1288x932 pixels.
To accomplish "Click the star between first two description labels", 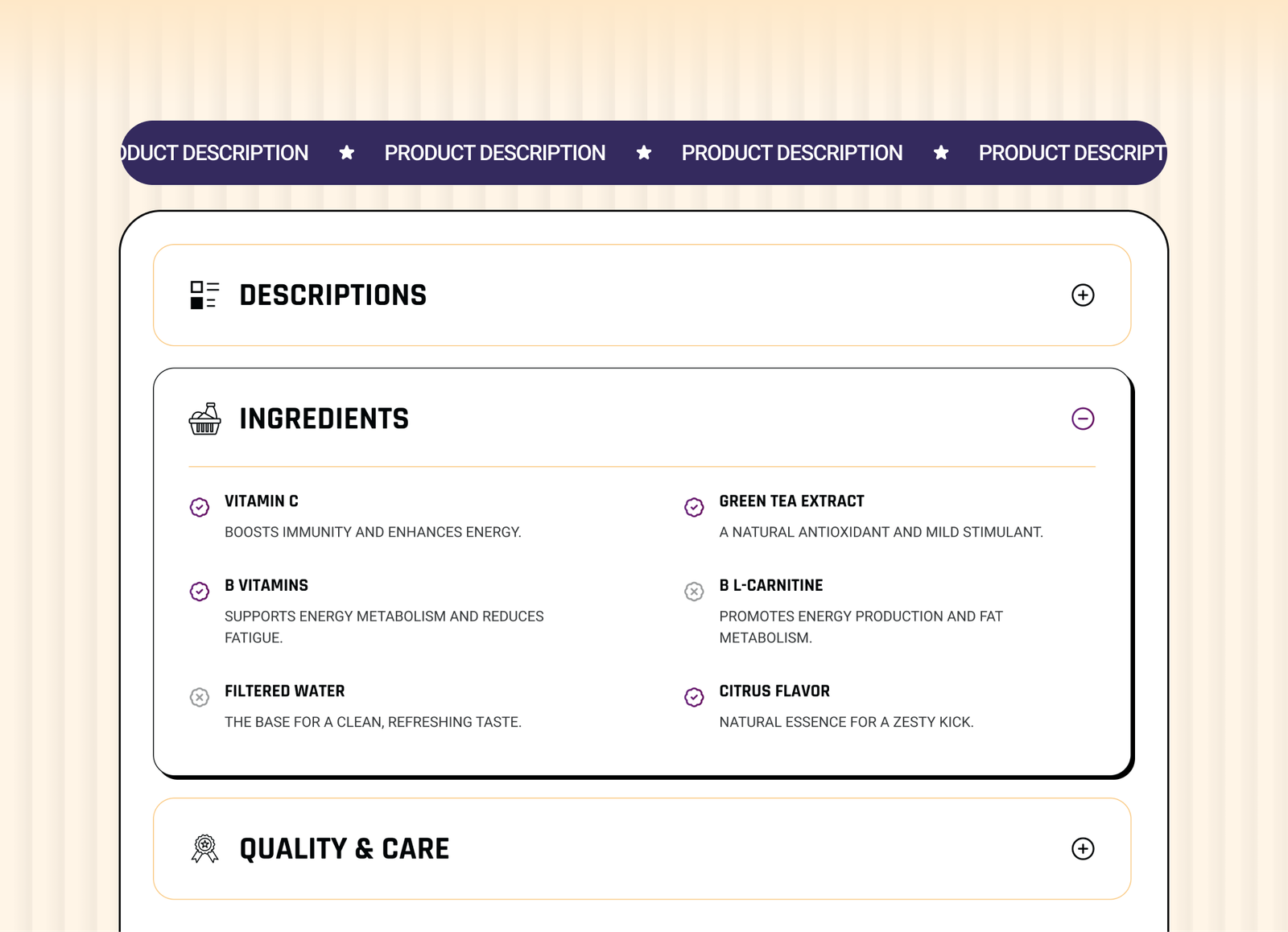I will (x=347, y=152).
